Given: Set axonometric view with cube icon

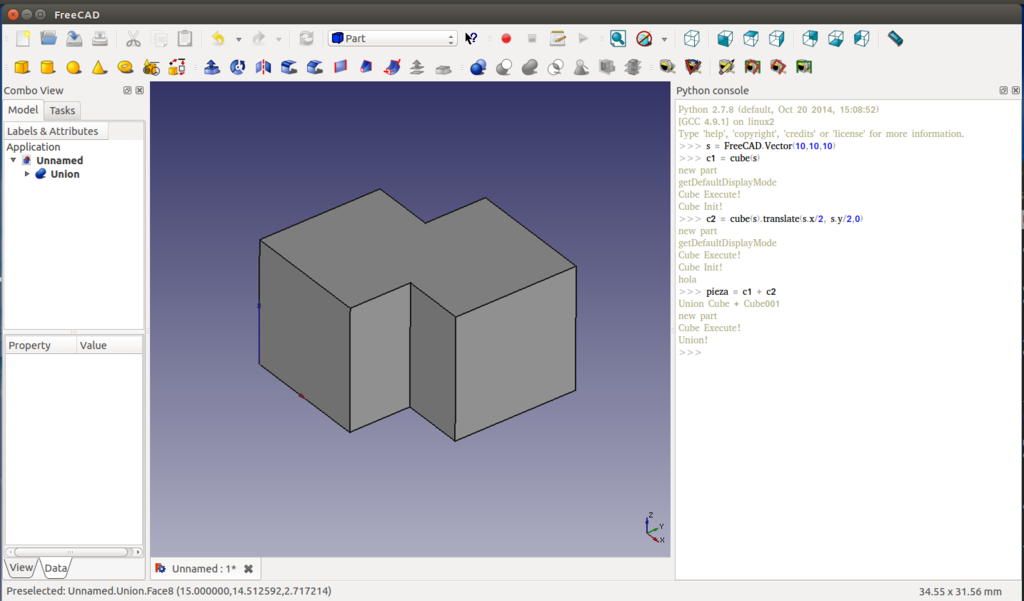Looking at the screenshot, I should [x=691, y=39].
